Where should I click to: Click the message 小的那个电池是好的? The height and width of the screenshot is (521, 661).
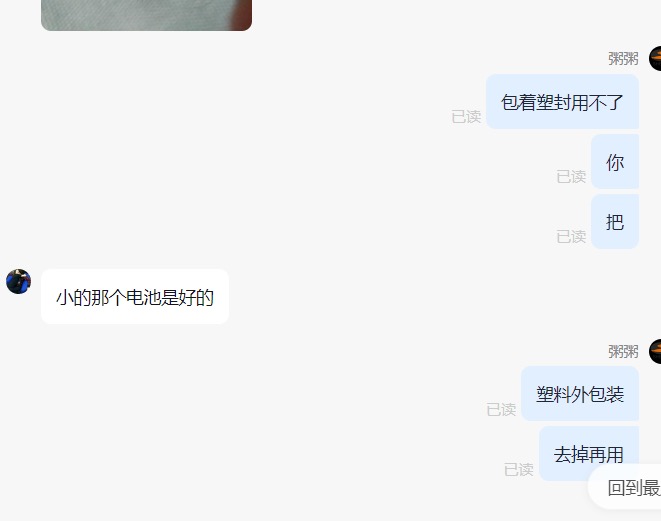coord(135,297)
